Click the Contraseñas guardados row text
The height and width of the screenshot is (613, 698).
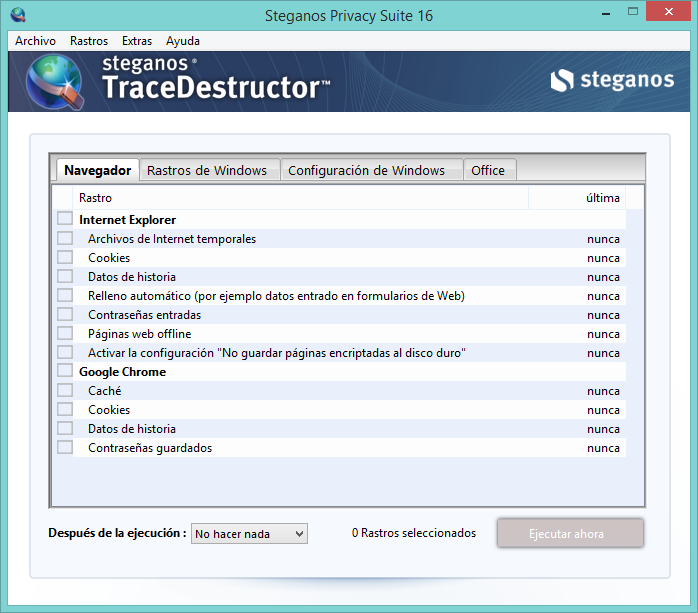click(x=150, y=448)
